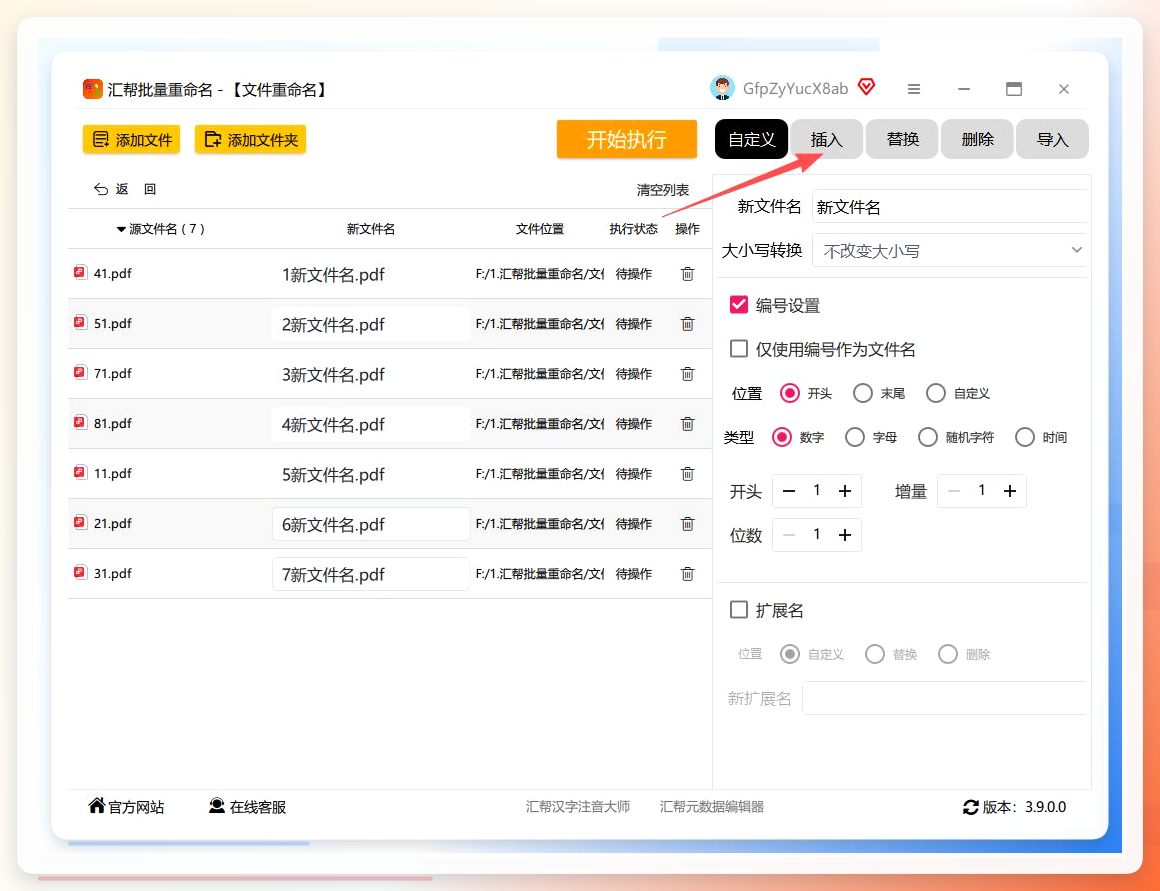Remove 51.pdf using its trash icon
1160x891 pixels.
(687, 324)
